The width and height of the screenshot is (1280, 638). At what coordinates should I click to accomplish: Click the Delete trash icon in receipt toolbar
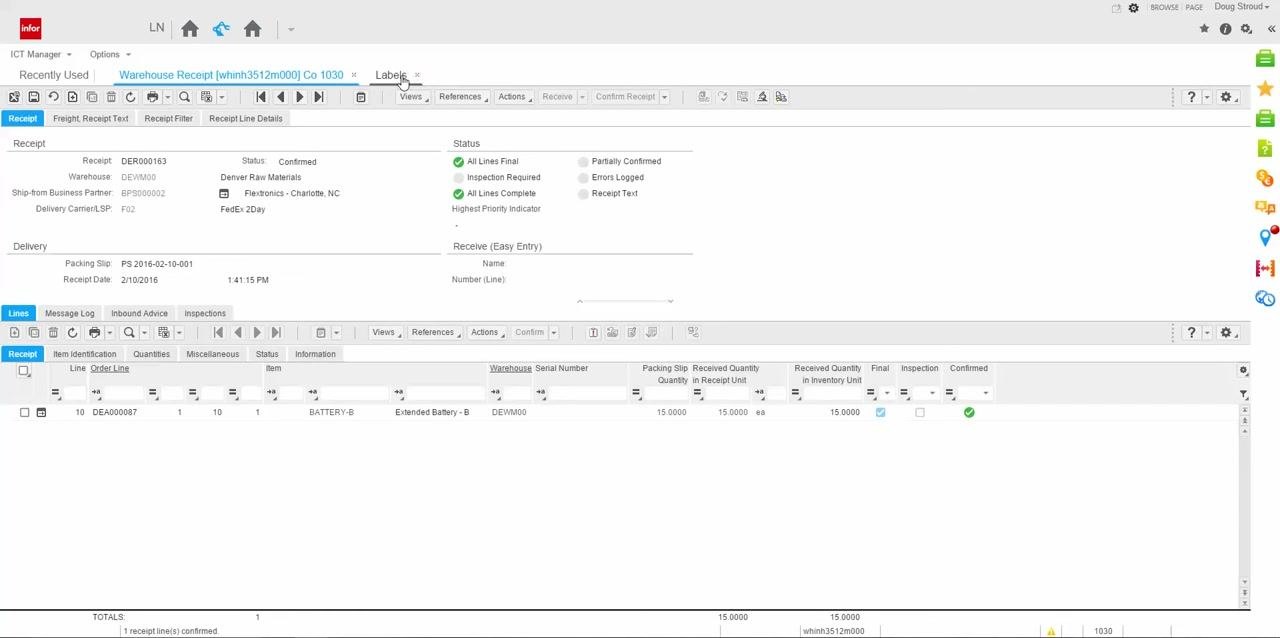point(111,97)
